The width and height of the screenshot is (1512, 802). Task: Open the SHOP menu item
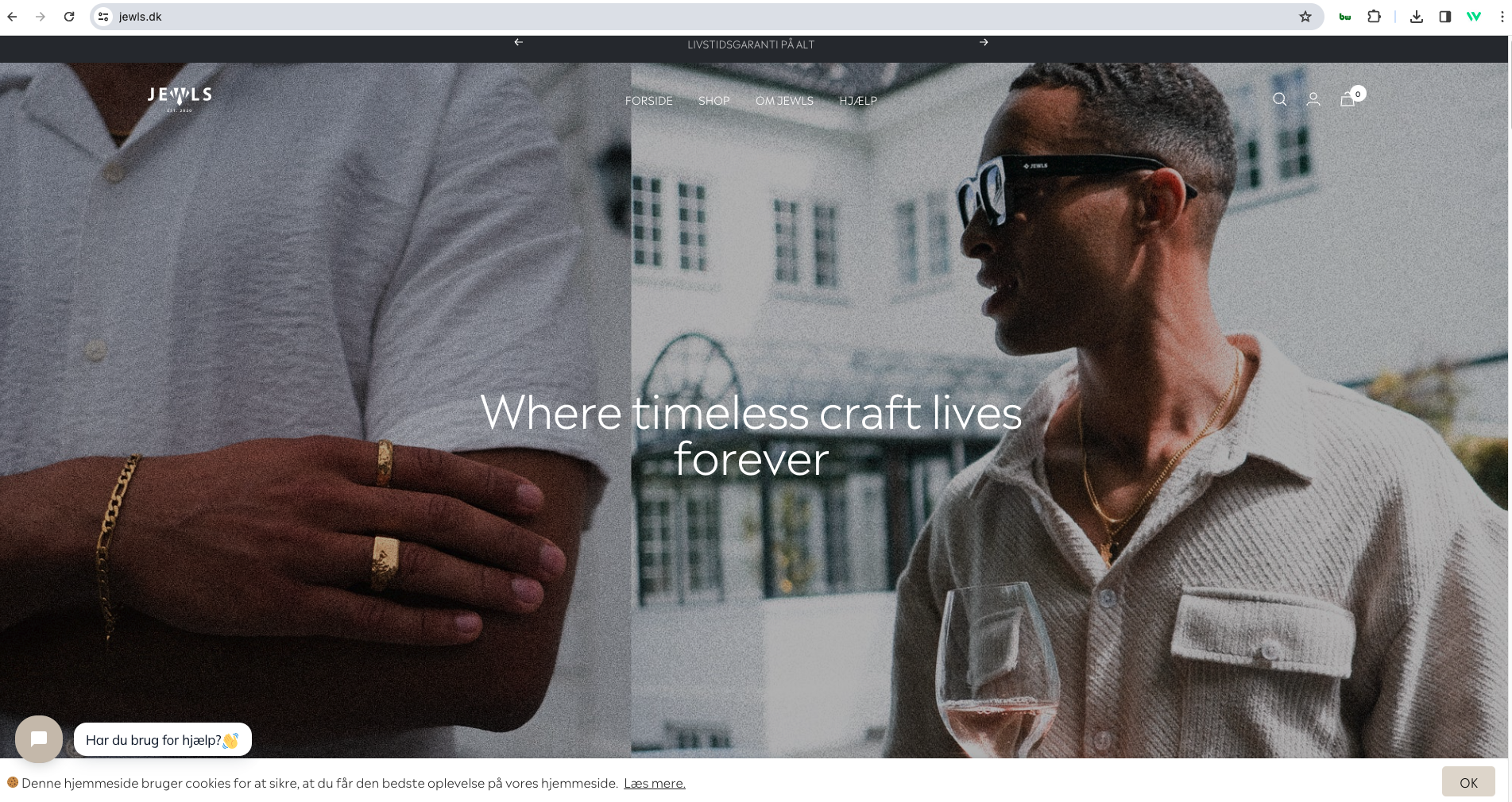click(713, 101)
